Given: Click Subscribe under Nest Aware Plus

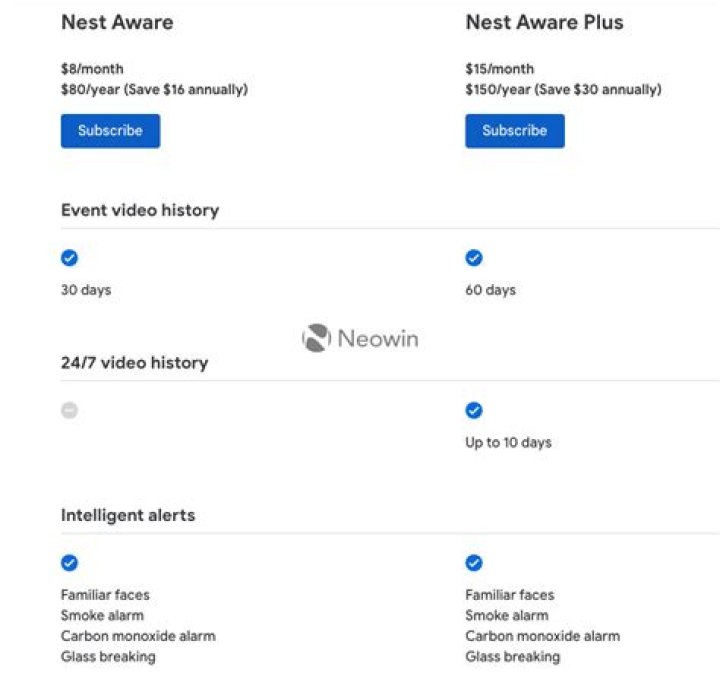Looking at the screenshot, I should [514, 131].
